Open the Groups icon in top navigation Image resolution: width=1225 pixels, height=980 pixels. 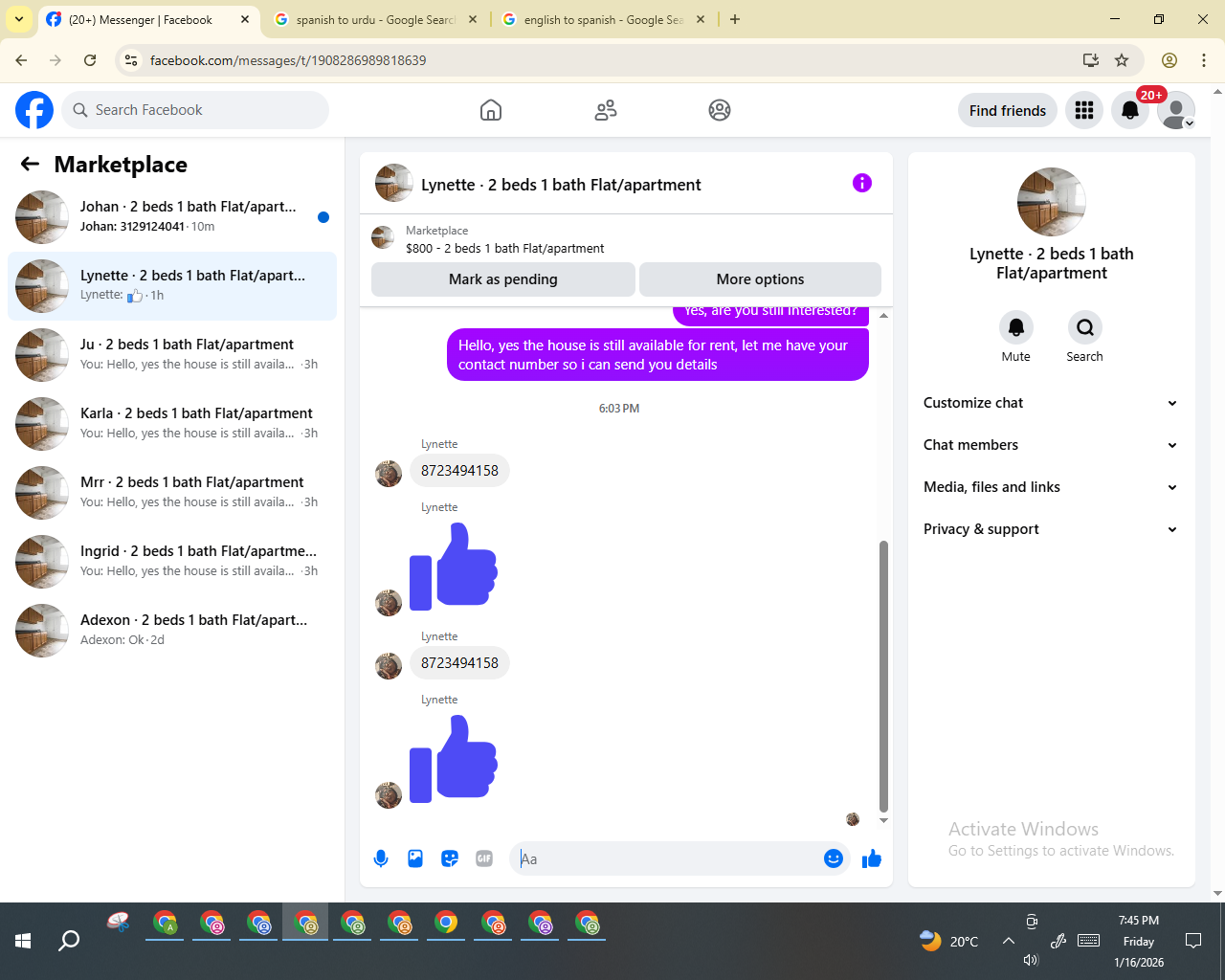click(720, 110)
